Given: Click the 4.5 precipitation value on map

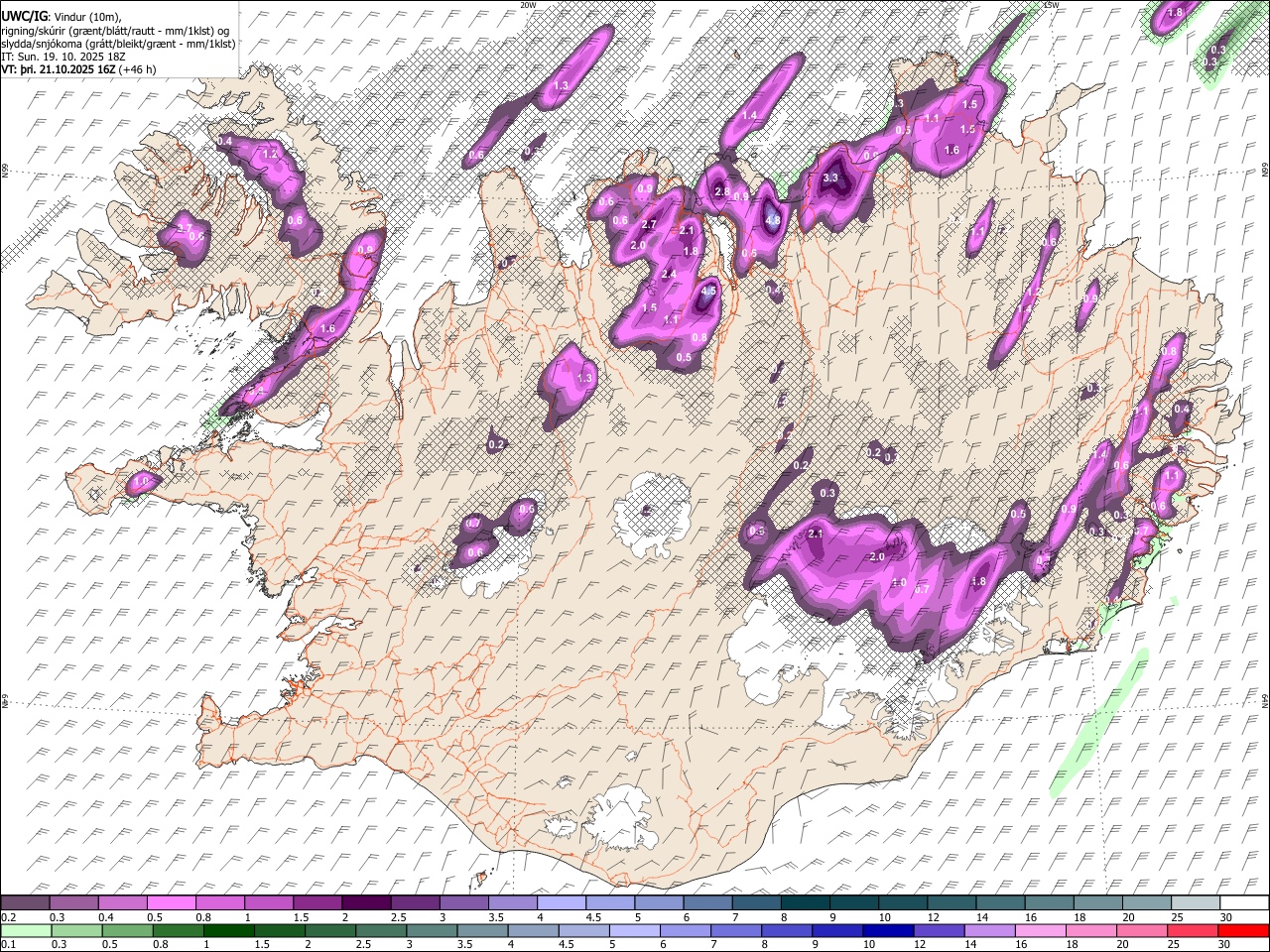Looking at the screenshot, I should pos(708,291).
